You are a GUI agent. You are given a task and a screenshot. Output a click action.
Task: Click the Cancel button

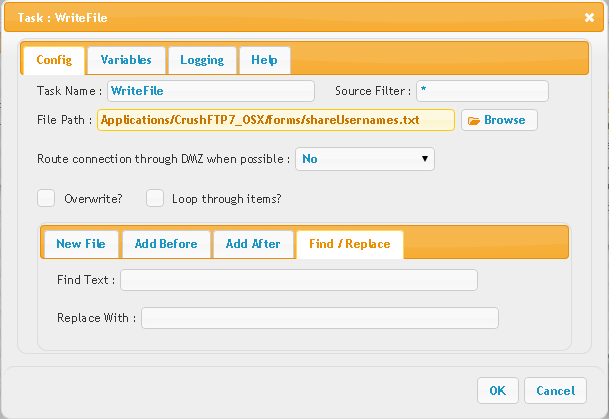click(x=555, y=391)
